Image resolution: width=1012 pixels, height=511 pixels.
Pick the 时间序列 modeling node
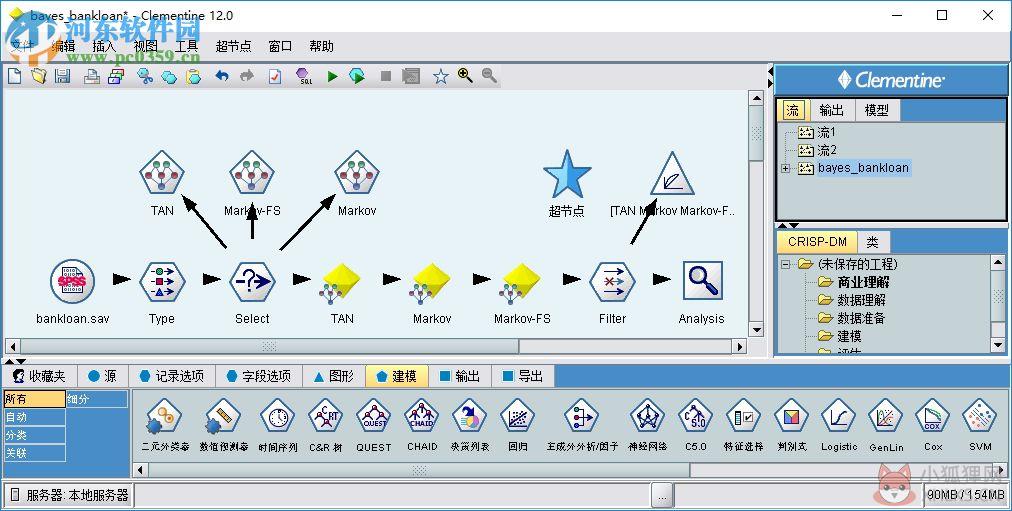[x=278, y=417]
